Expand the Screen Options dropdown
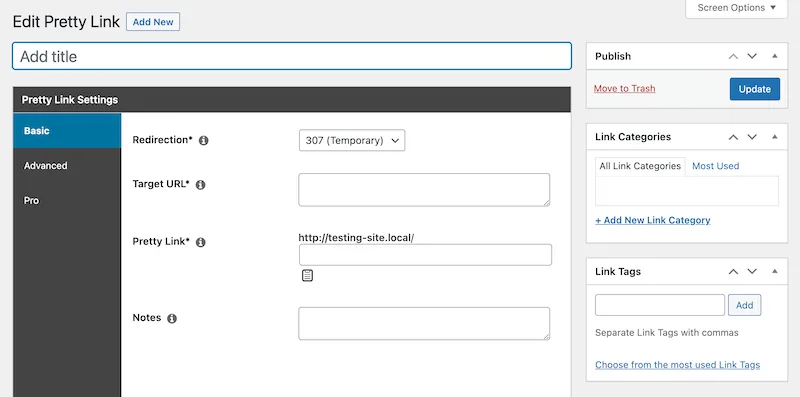The width and height of the screenshot is (800, 397). coord(737,8)
